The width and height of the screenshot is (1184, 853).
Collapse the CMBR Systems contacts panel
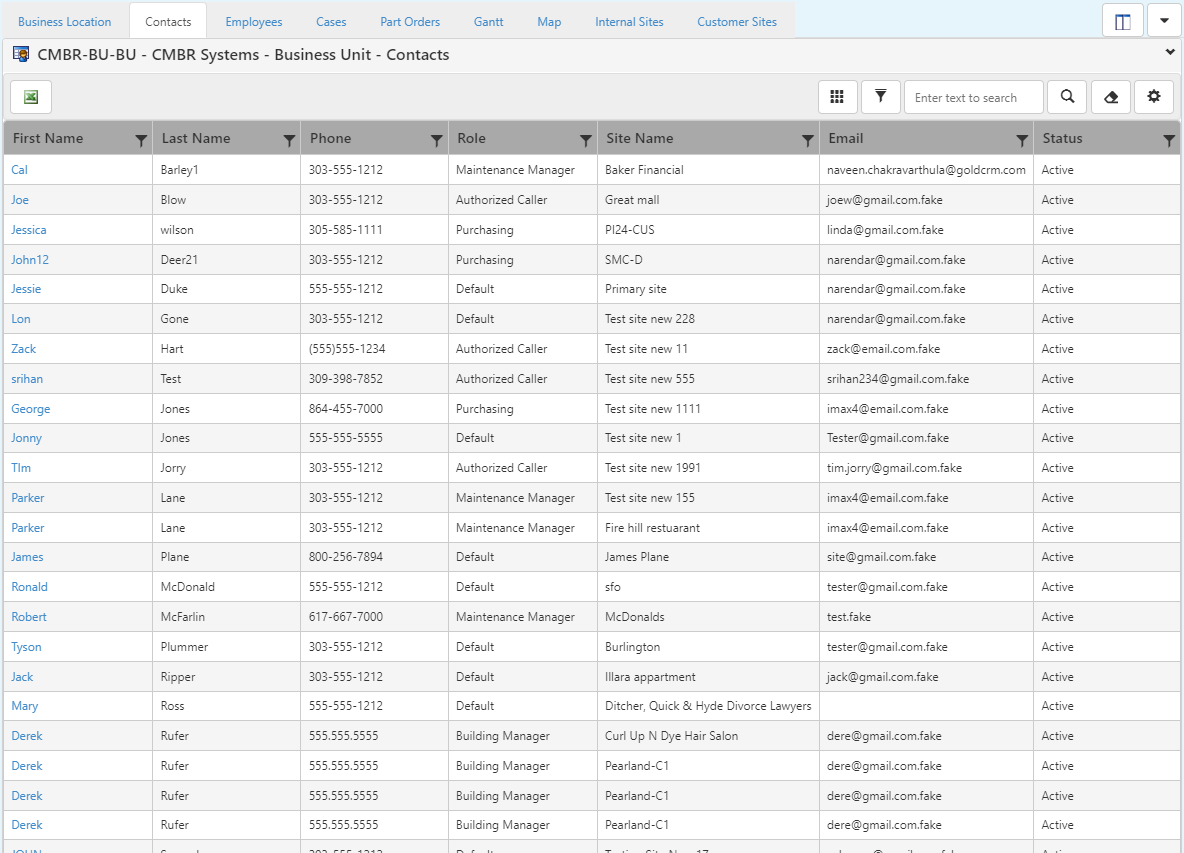point(1170,52)
